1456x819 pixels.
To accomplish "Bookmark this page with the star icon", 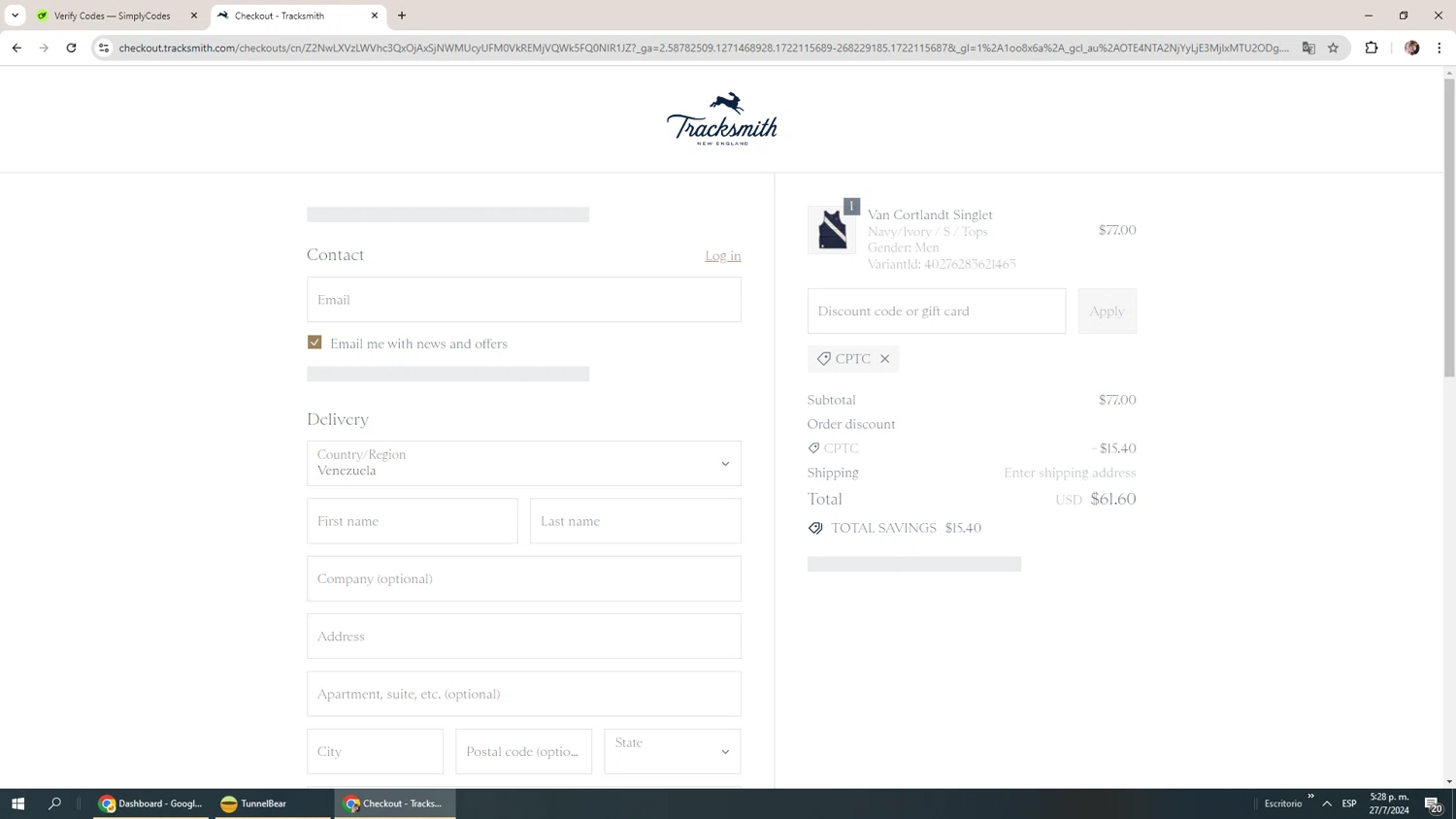I will [x=1333, y=48].
